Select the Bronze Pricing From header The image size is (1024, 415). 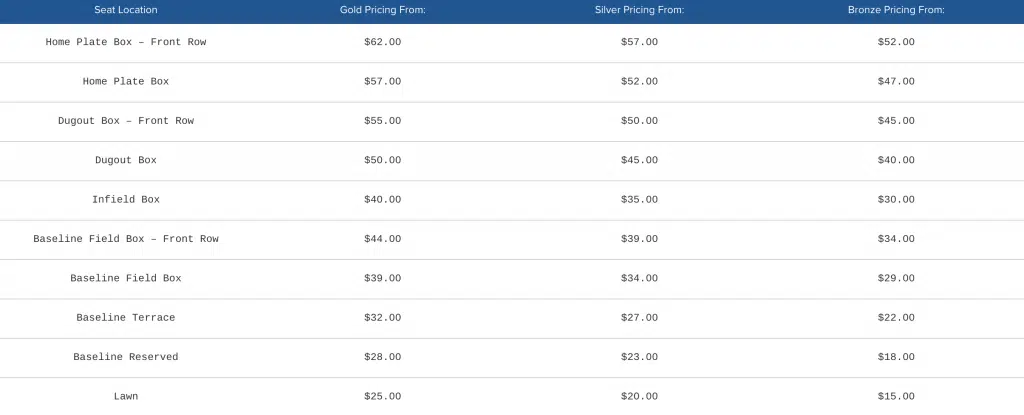tap(895, 10)
